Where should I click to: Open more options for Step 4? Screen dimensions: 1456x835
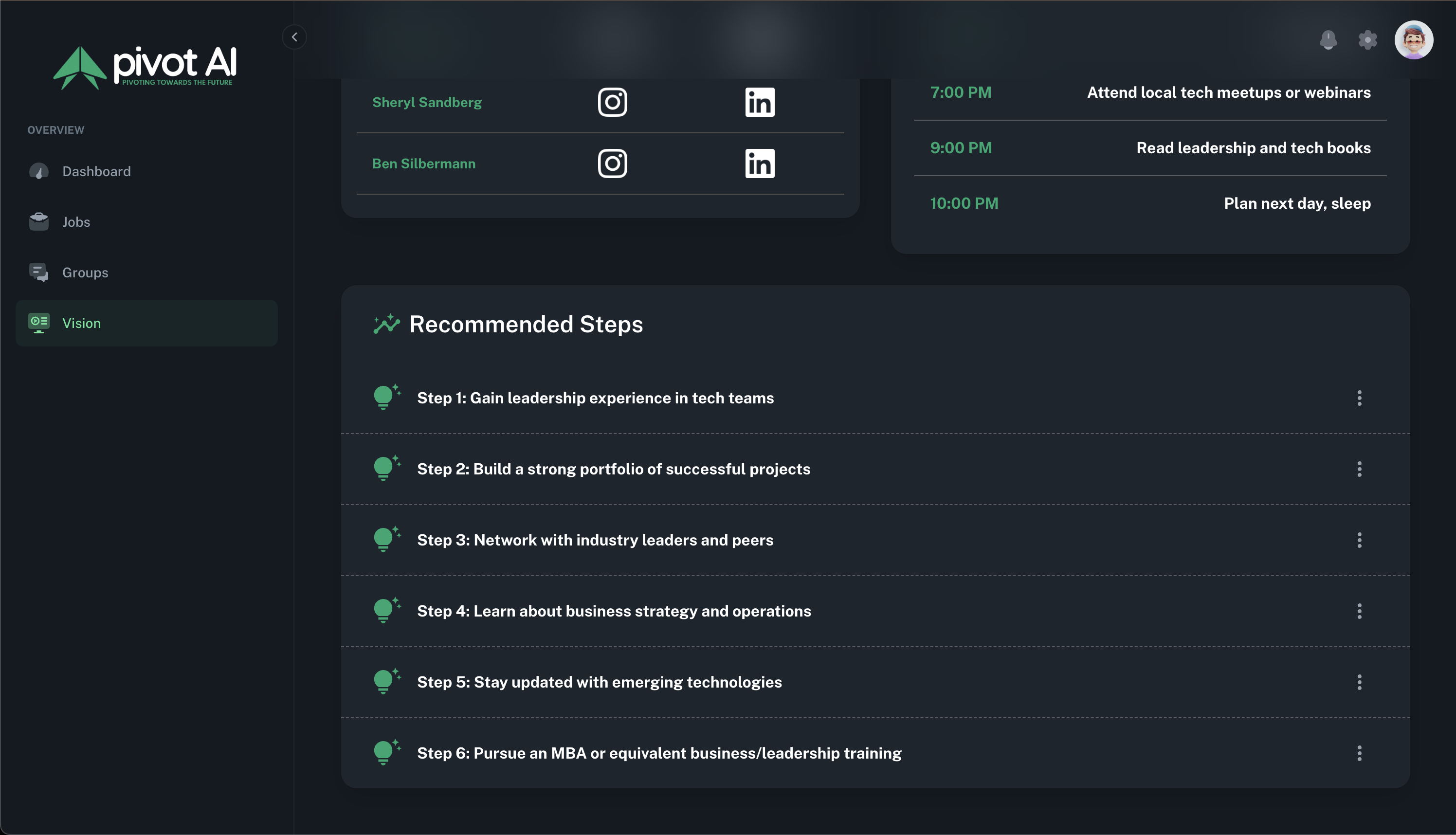click(x=1359, y=611)
